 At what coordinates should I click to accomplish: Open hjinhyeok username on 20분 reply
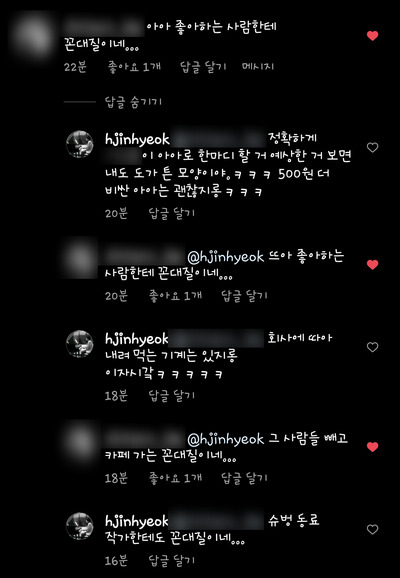tap(137, 140)
